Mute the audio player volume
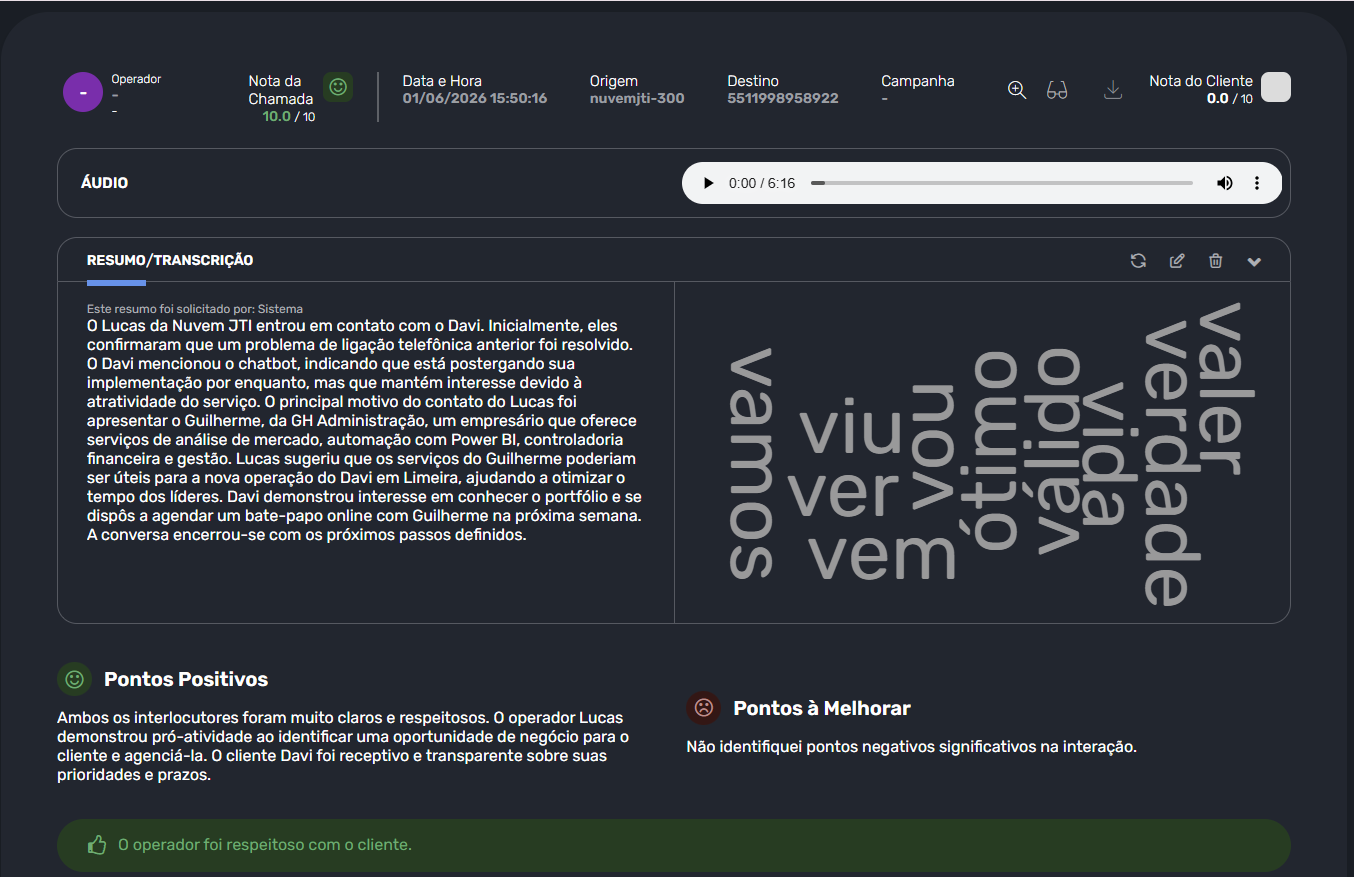The height and width of the screenshot is (877, 1354). pyautogui.click(x=1225, y=183)
